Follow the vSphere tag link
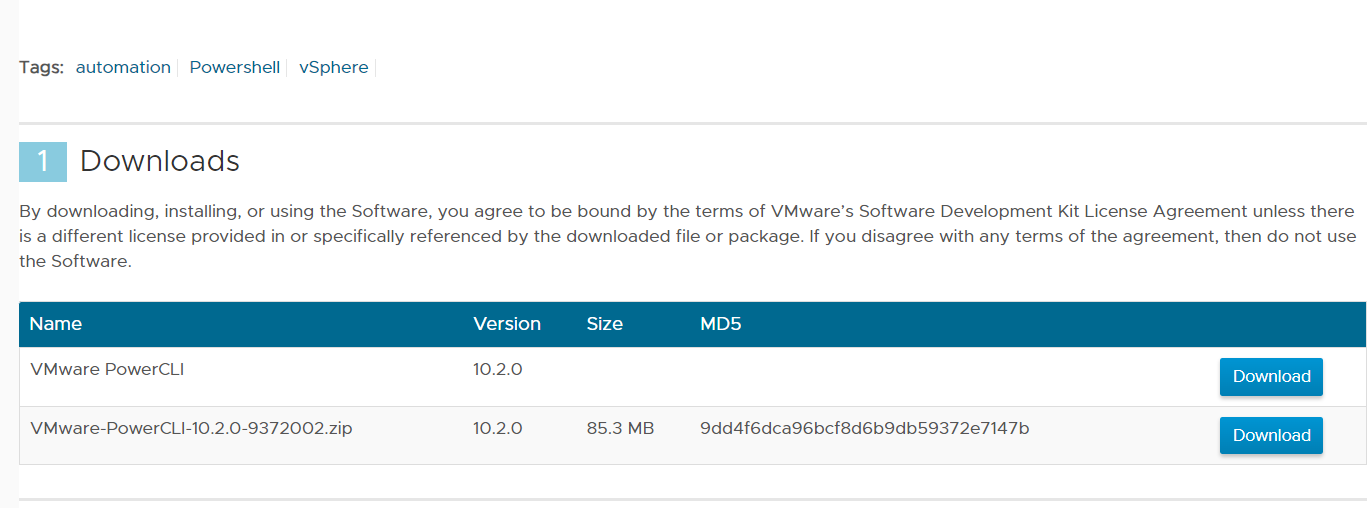The width and height of the screenshot is (1371, 508). (333, 68)
